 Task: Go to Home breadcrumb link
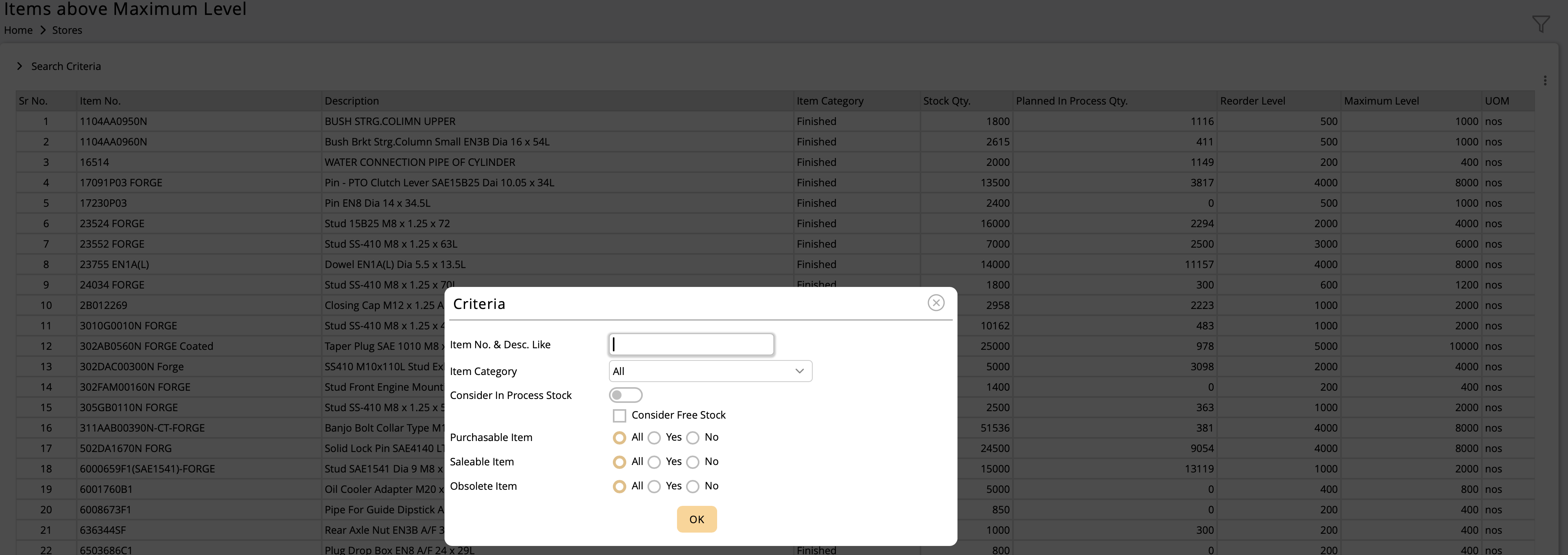[18, 30]
